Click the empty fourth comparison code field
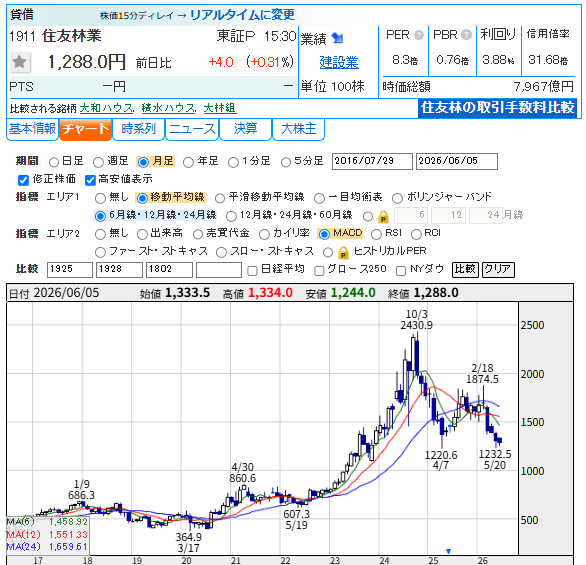This screenshot has height=565, width=586. point(219,270)
